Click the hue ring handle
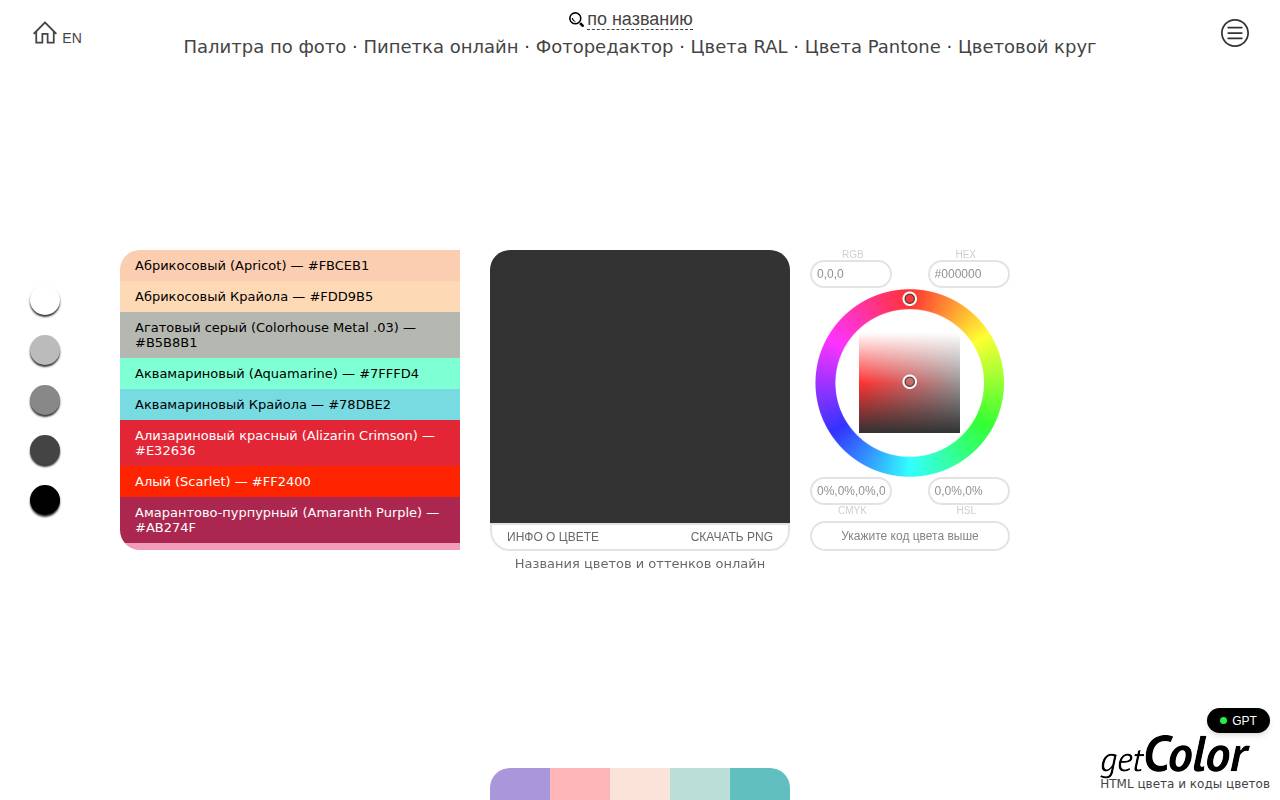This screenshot has height=800, width=1280. coord(910,299)
